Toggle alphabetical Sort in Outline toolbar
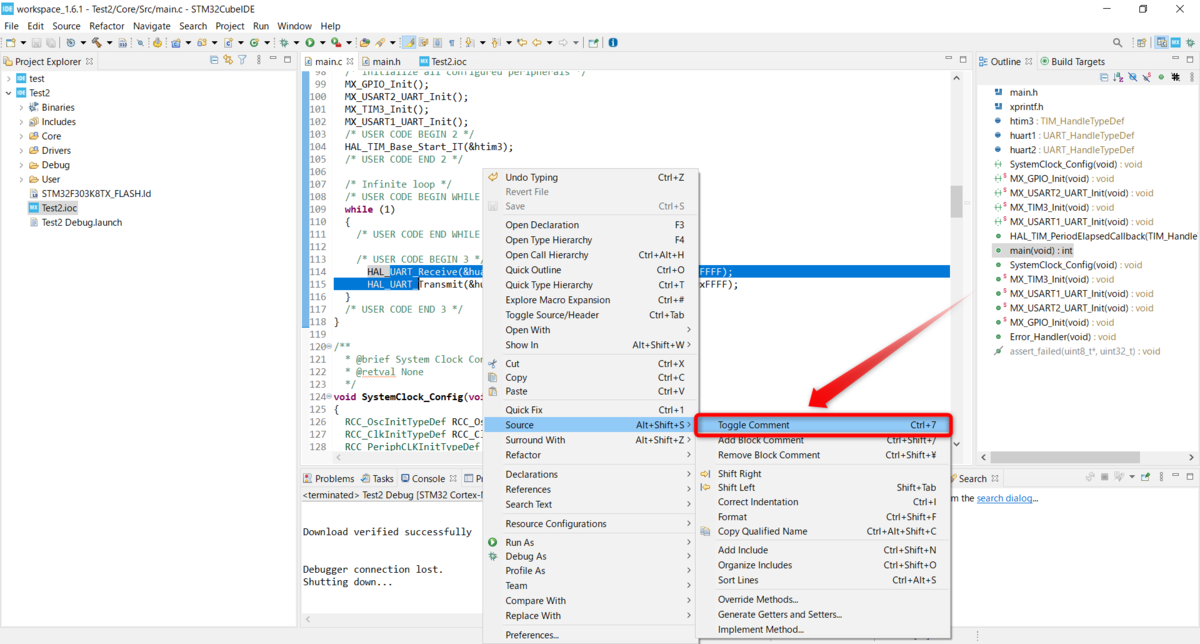Screen dimensions: 1200x644 pos(1118,77)
